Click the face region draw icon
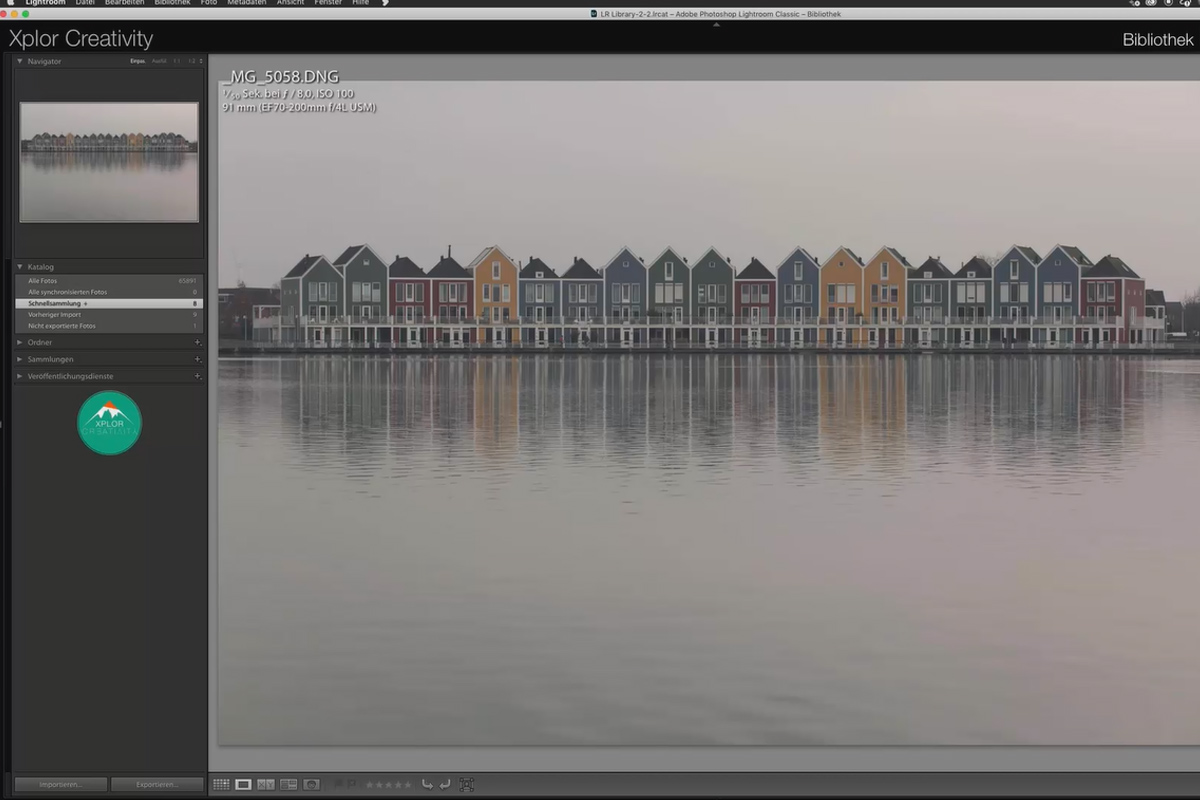 coord(467,785)
